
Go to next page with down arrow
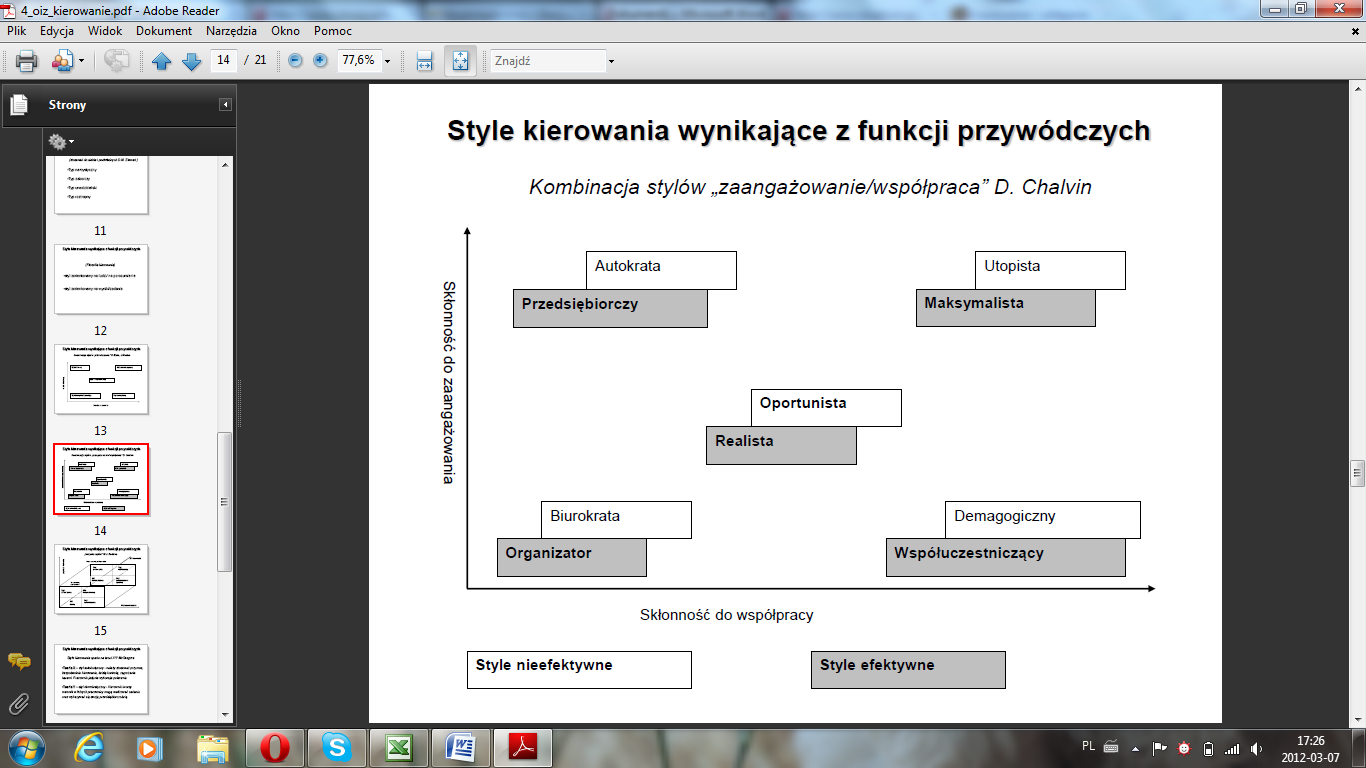(191, 61)
